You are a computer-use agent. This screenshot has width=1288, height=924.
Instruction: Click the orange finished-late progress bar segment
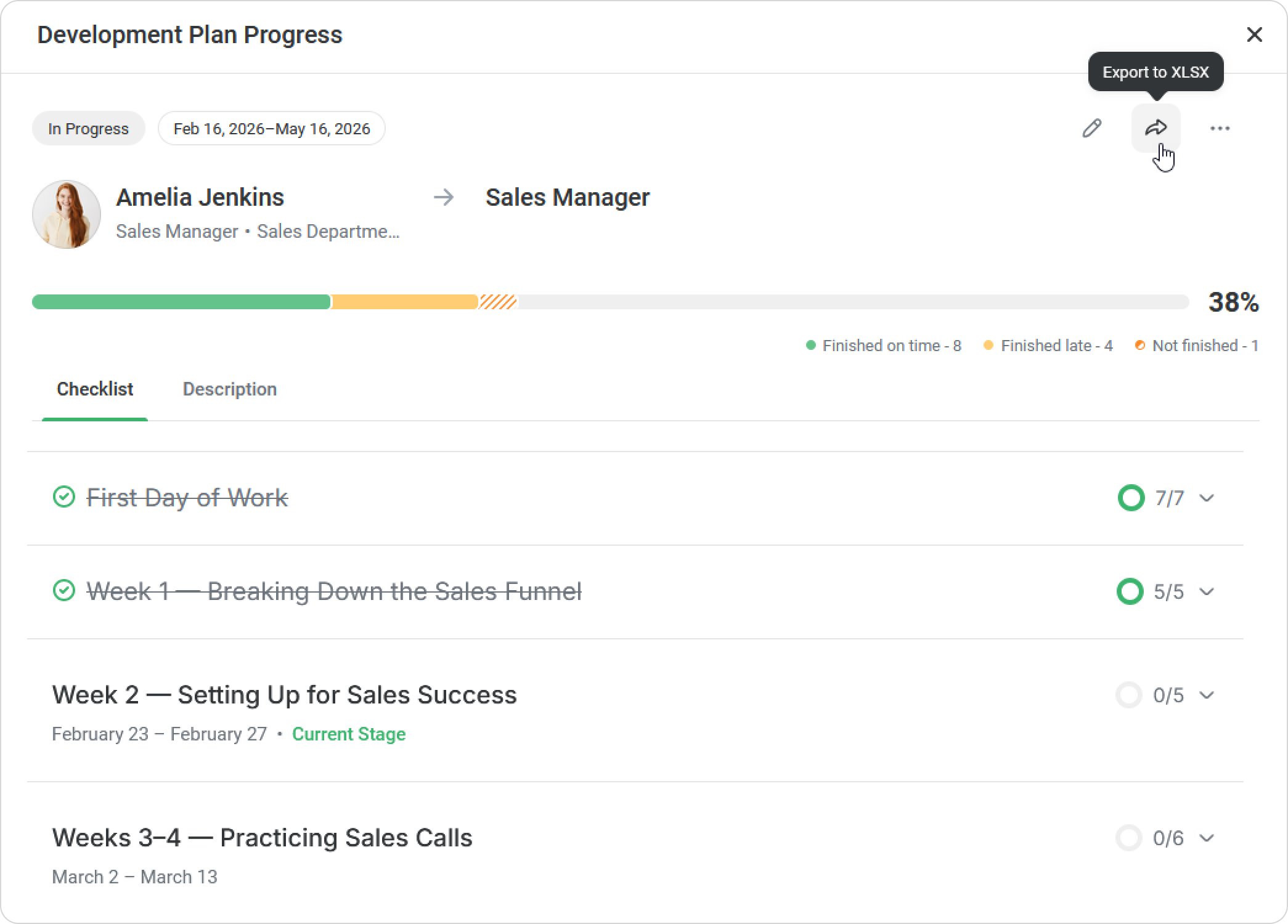coord(404,302)
